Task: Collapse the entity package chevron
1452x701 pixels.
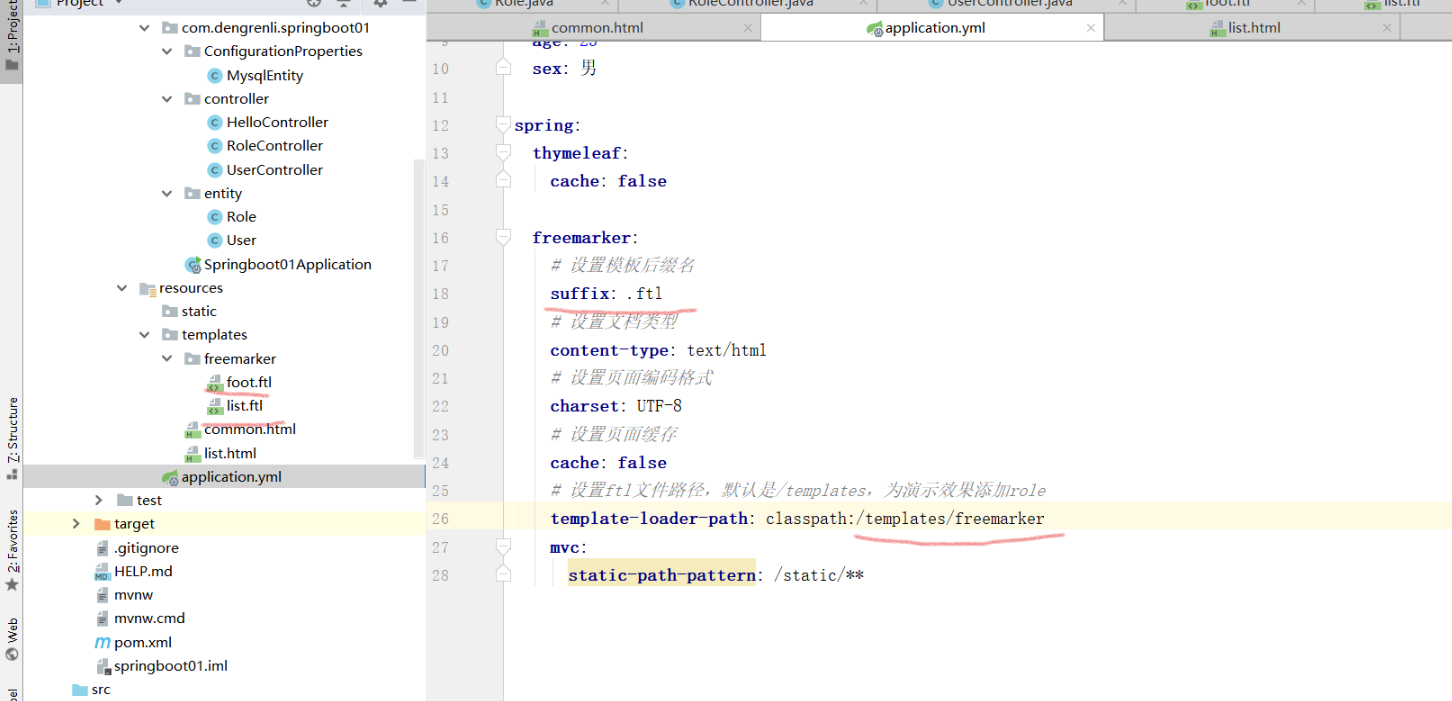Action: click(167, 193)
